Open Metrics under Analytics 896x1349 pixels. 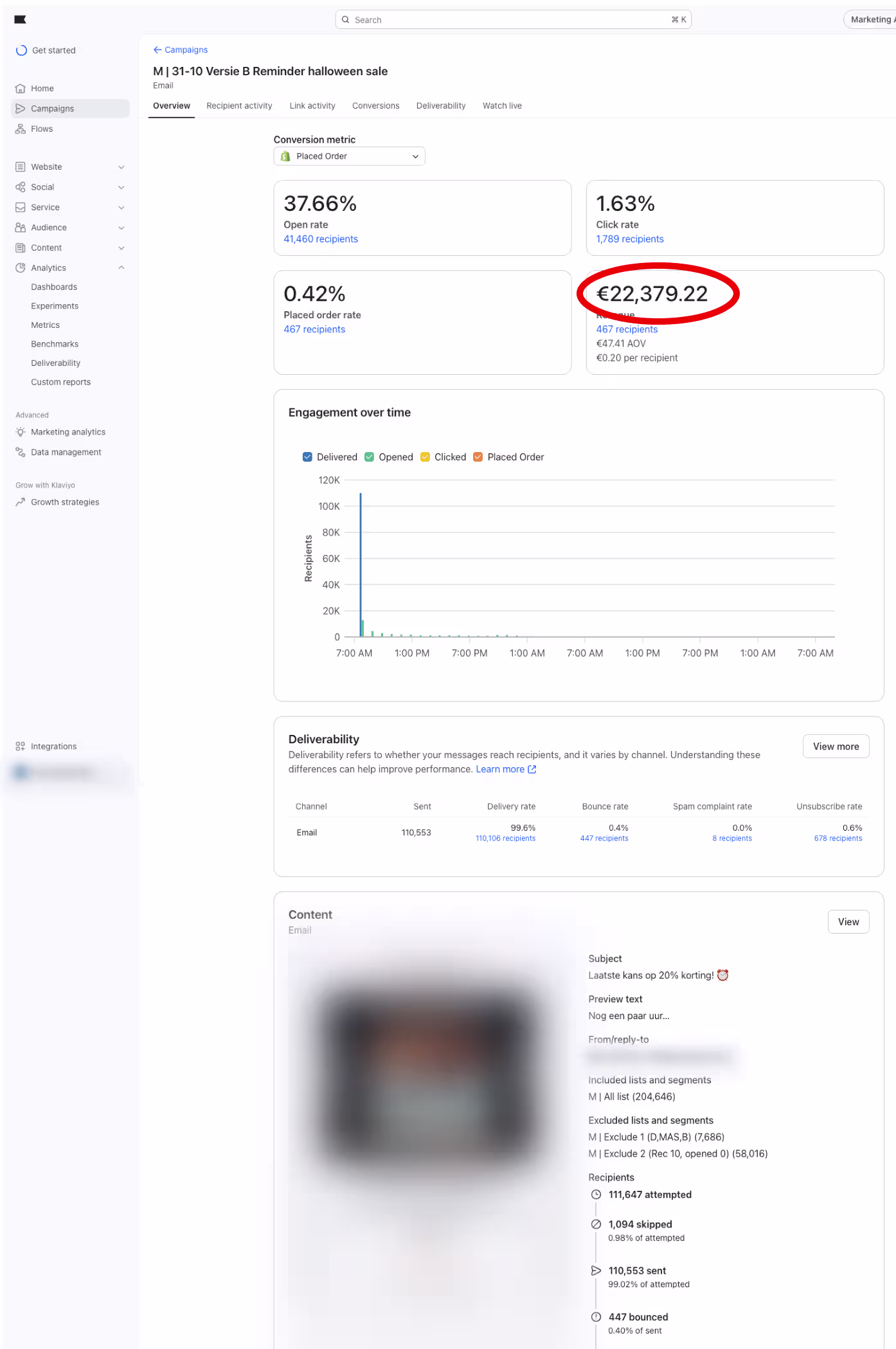pos(45,325)
